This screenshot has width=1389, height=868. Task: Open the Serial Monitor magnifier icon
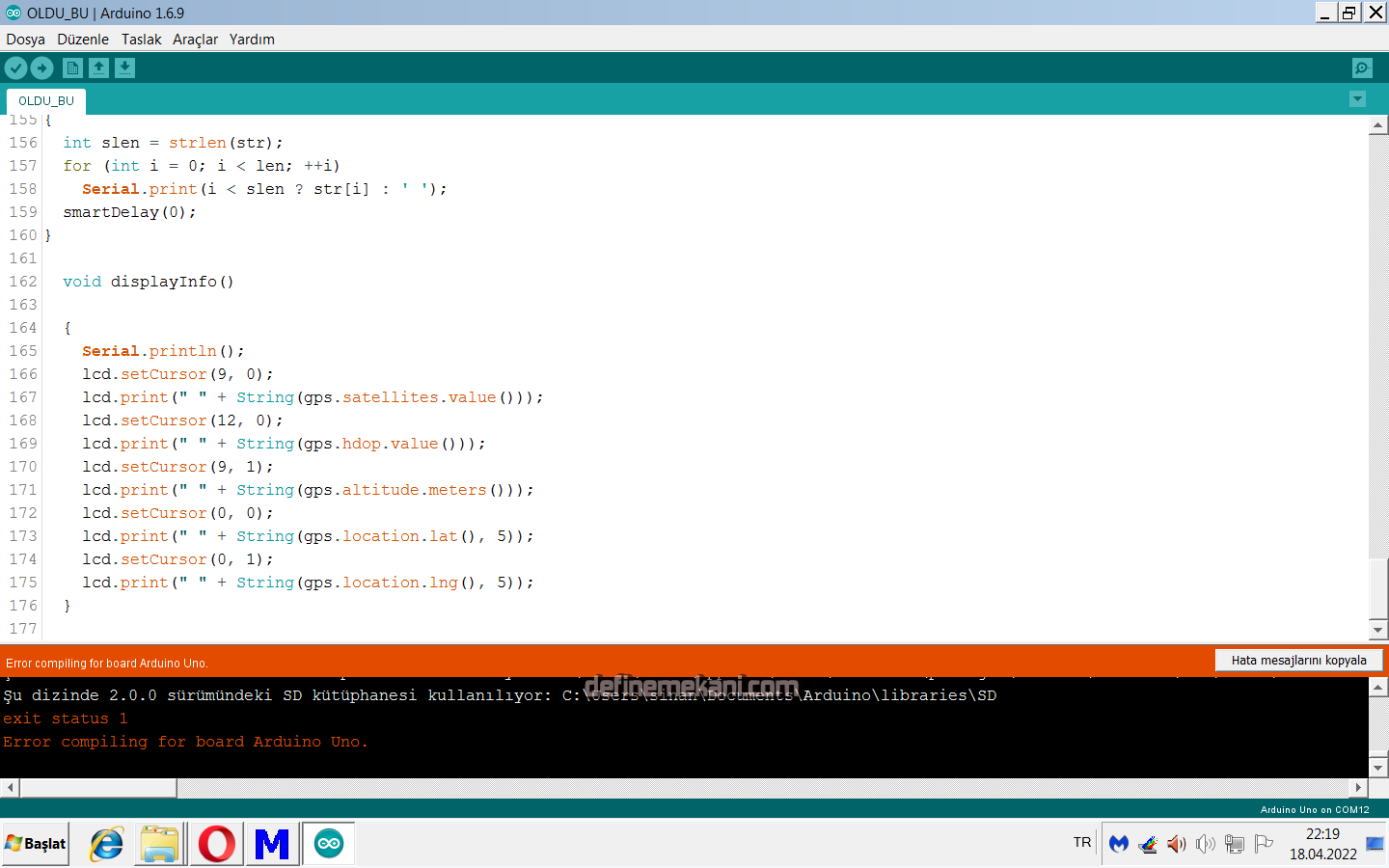tap(1361, 68)
